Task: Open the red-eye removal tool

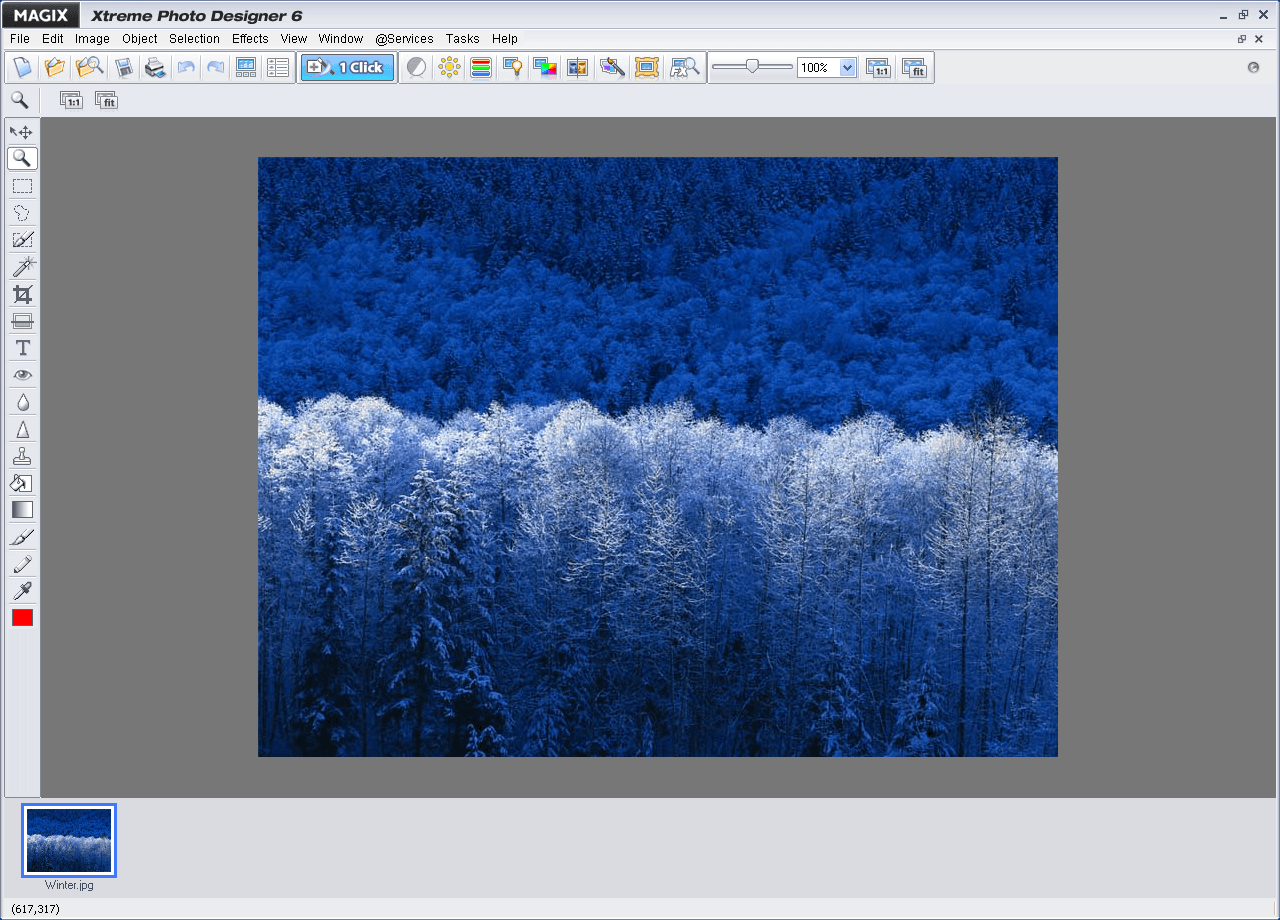Action: (x=22, y=374)
